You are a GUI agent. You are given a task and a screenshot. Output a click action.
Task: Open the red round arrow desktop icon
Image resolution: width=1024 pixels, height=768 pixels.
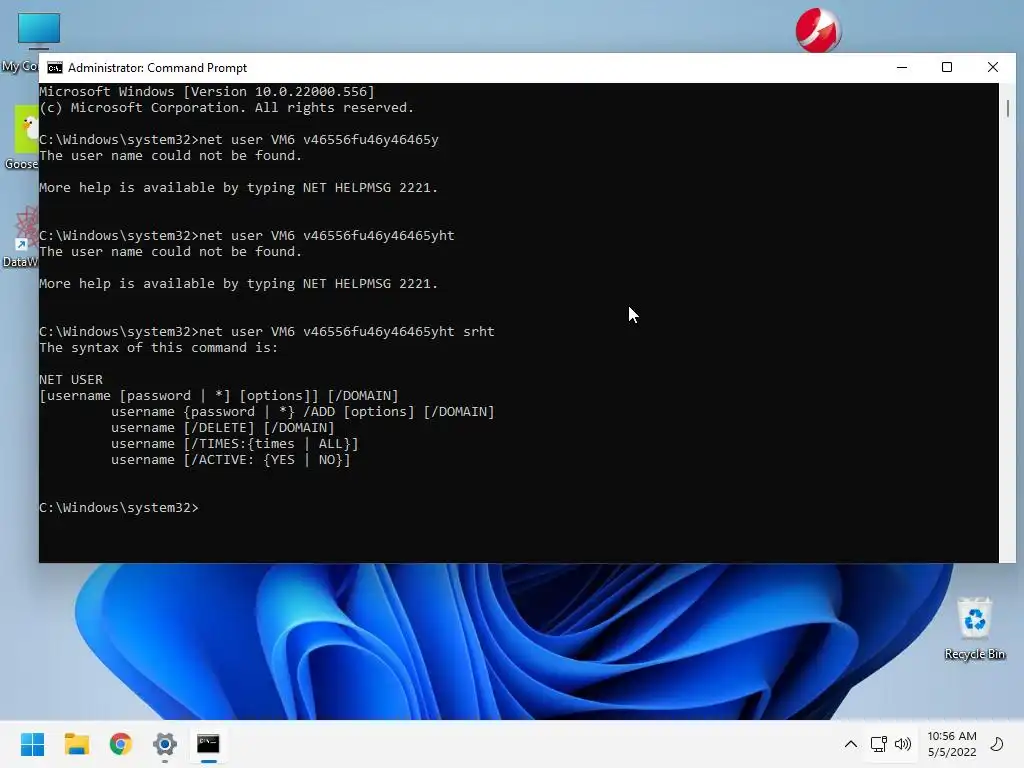click(x=818, y=30)
